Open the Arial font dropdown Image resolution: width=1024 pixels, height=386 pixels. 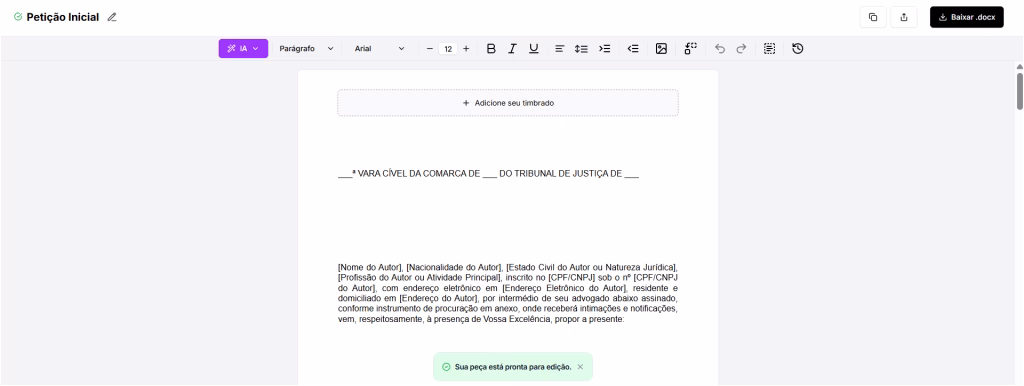coord(379,48)
